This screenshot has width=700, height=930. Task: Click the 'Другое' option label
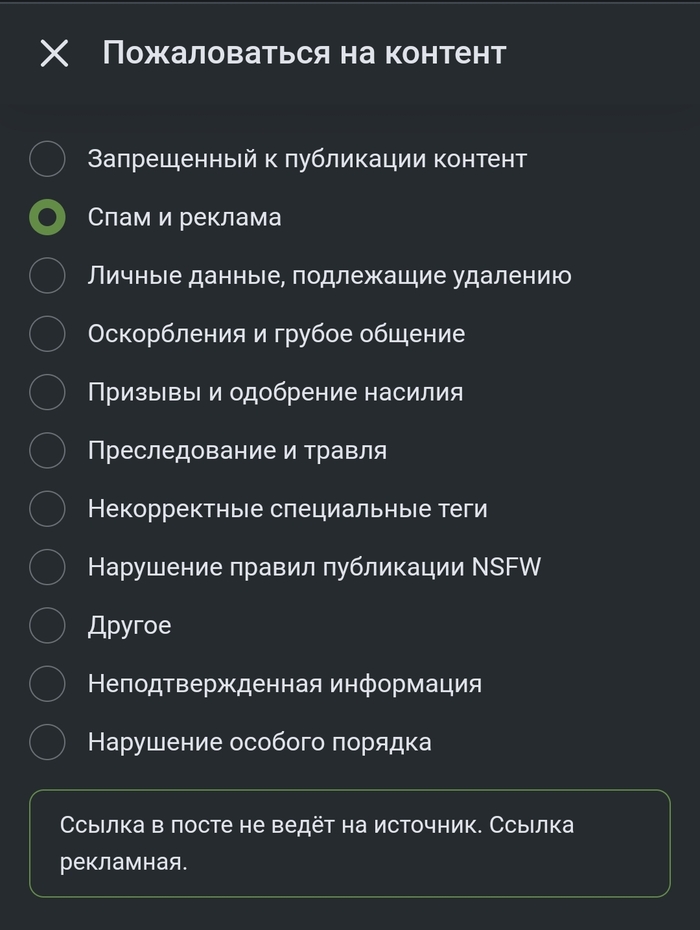point(129,626)
